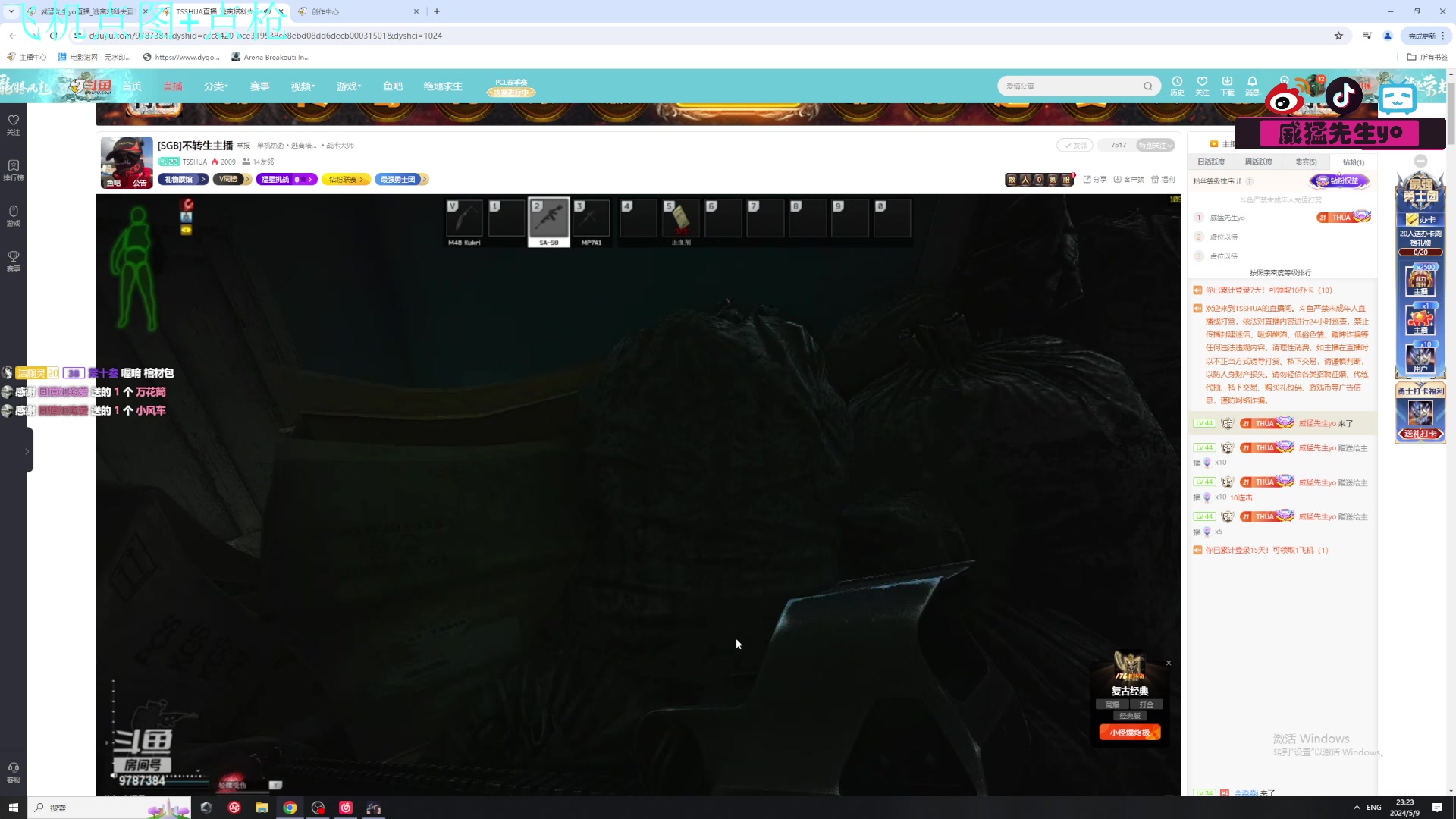Click the 完成更新 Chrome update button

(x=1426, y=36)
